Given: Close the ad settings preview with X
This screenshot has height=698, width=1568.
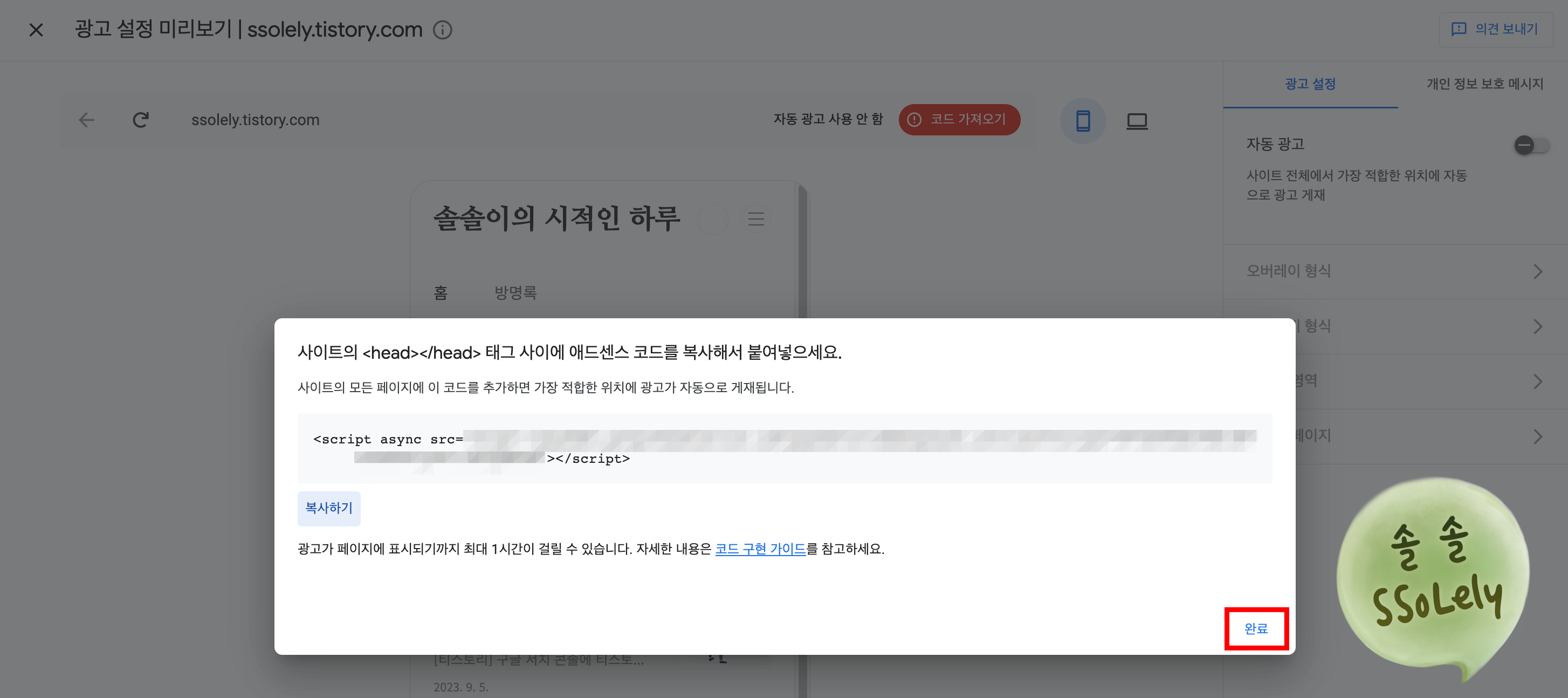Looking at the screenshot, I should pos(36,30).
